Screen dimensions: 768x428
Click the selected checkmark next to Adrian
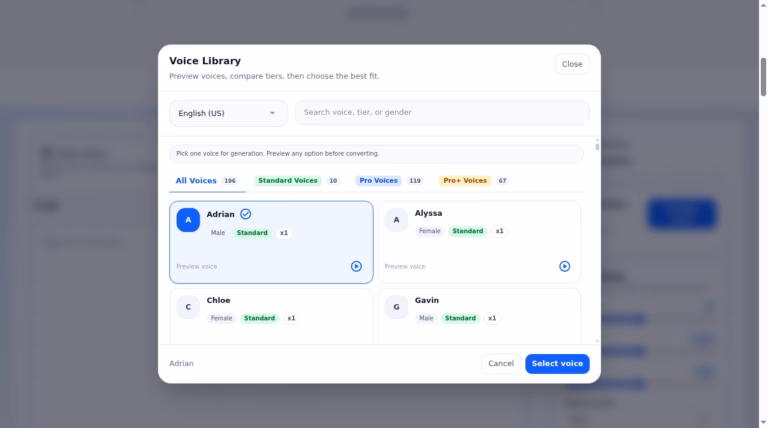tap(245, 214)
